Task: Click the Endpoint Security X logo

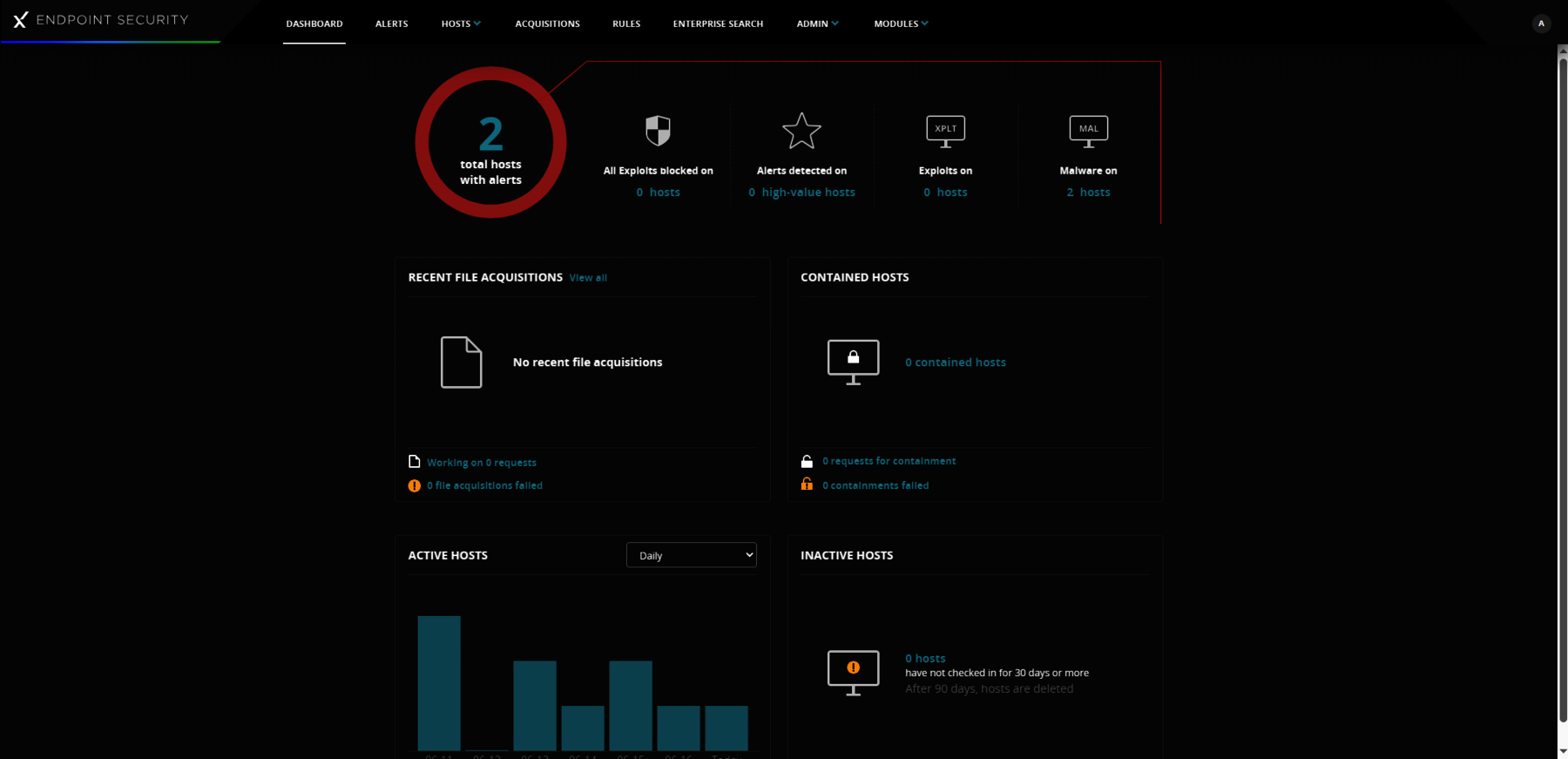Action: 20,20
